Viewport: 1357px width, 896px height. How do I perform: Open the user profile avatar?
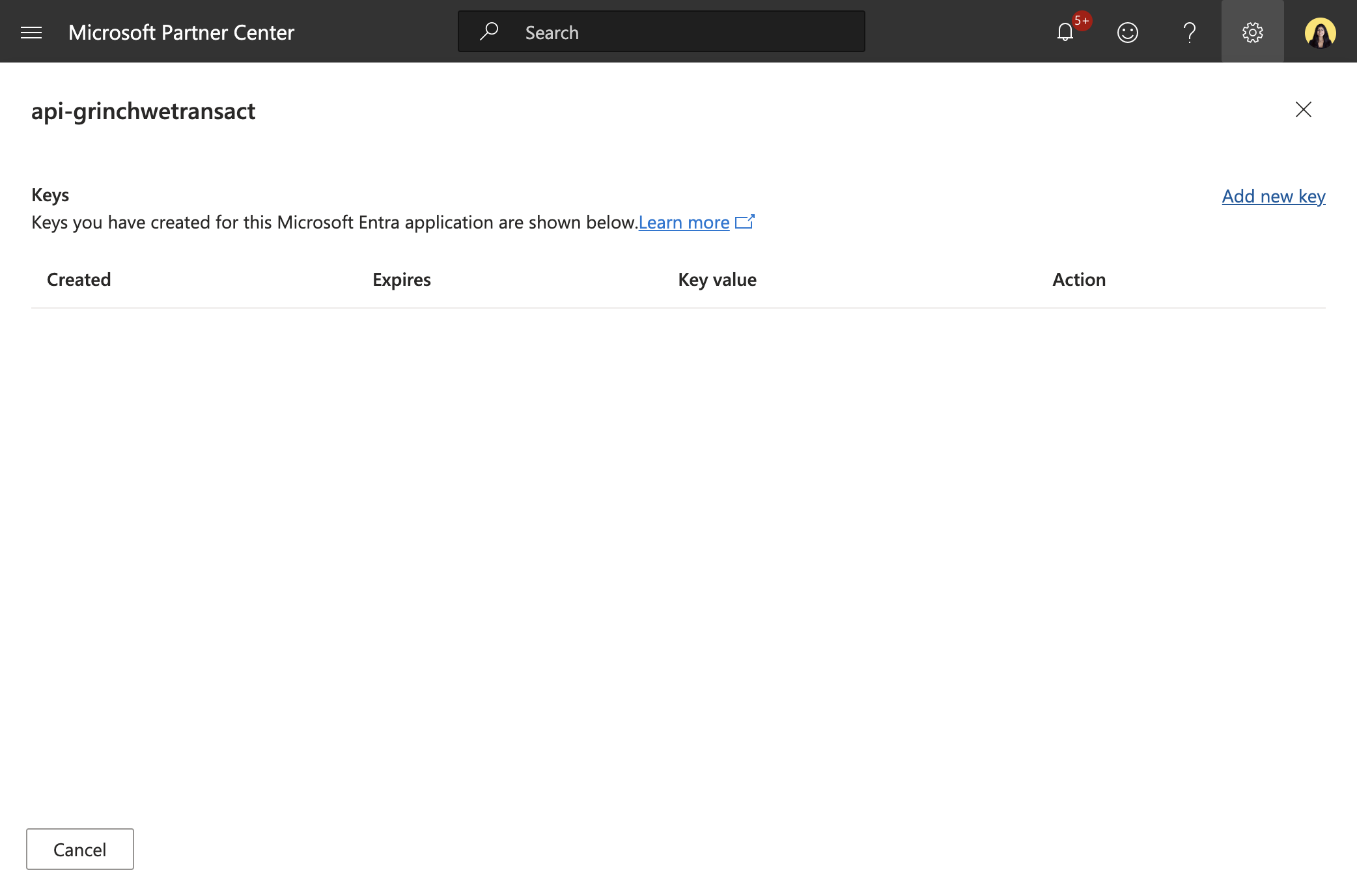coord(1321,32)
